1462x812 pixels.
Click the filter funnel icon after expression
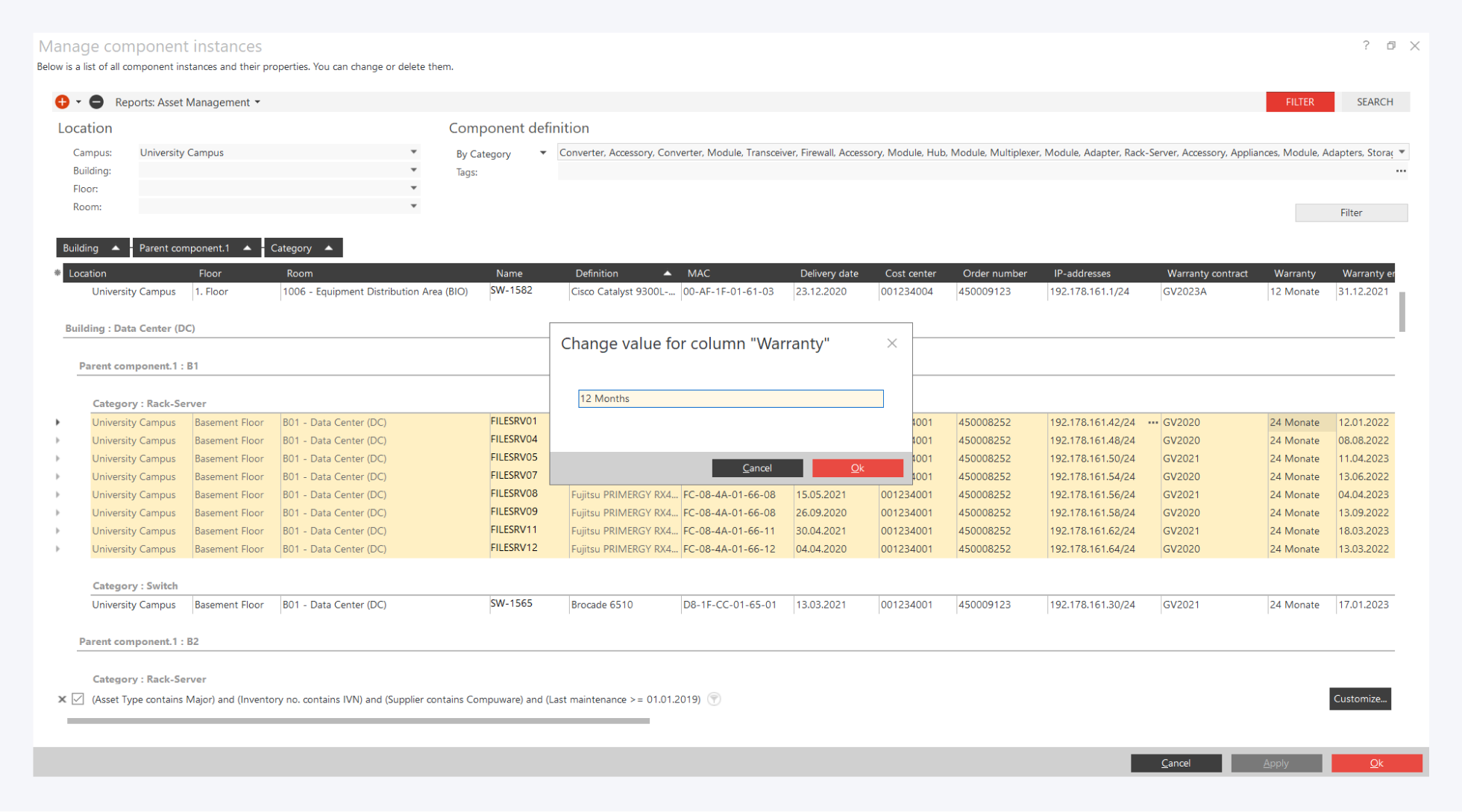[x=714, y=699]
